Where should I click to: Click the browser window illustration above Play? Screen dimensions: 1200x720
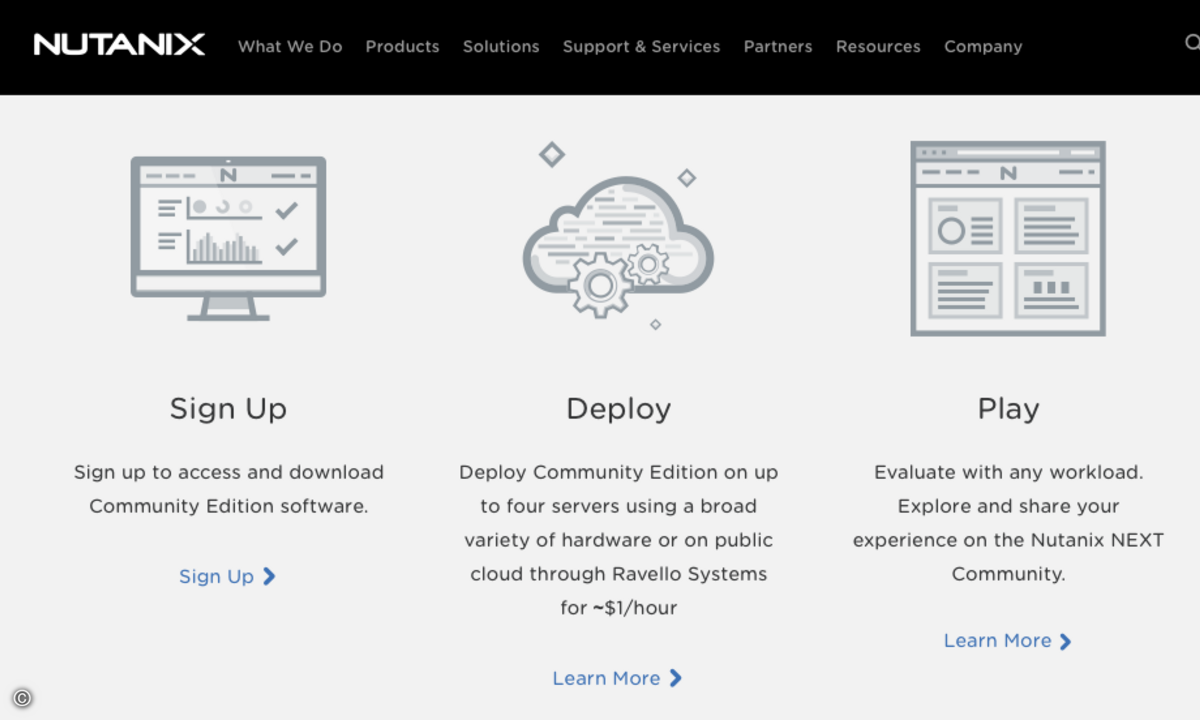(x=1008, y=238)
